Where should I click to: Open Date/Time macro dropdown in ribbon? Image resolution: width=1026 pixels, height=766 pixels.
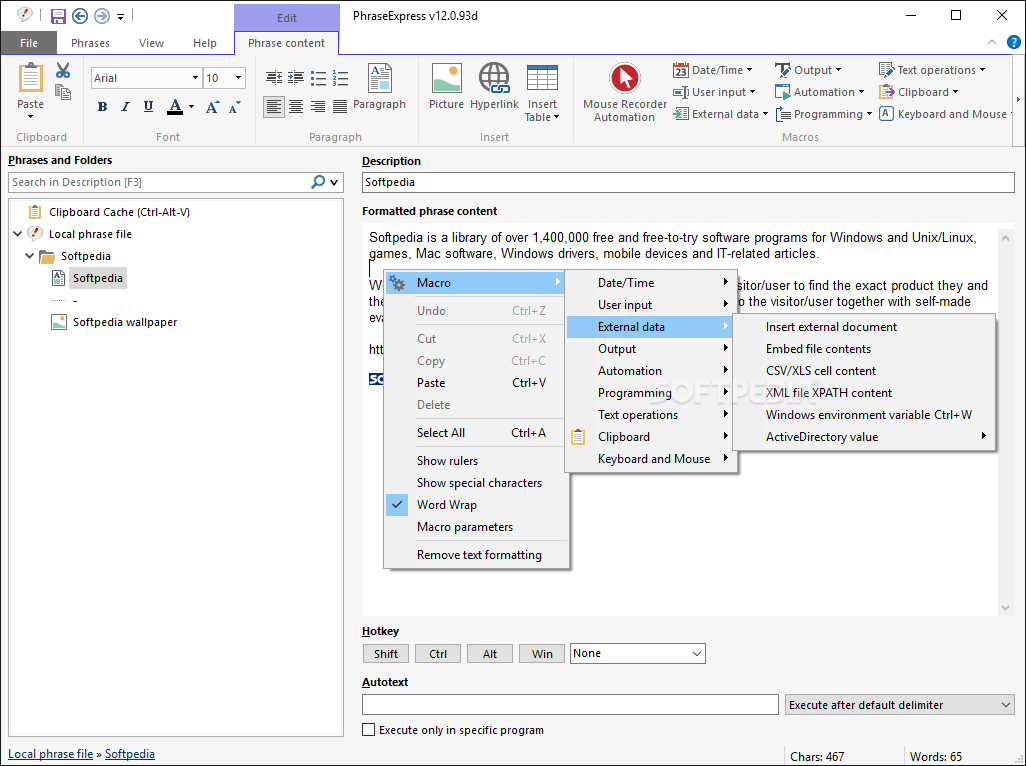(x=713, y=70)
